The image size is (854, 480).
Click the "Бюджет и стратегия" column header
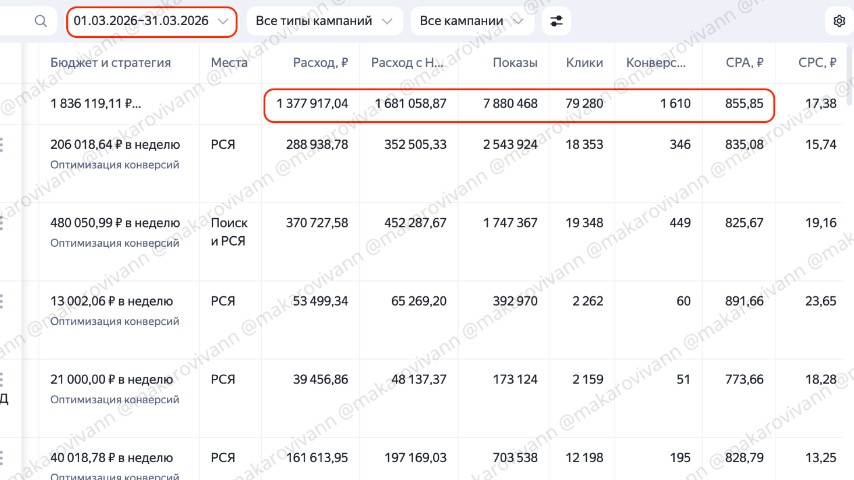[x=111, y=62]
